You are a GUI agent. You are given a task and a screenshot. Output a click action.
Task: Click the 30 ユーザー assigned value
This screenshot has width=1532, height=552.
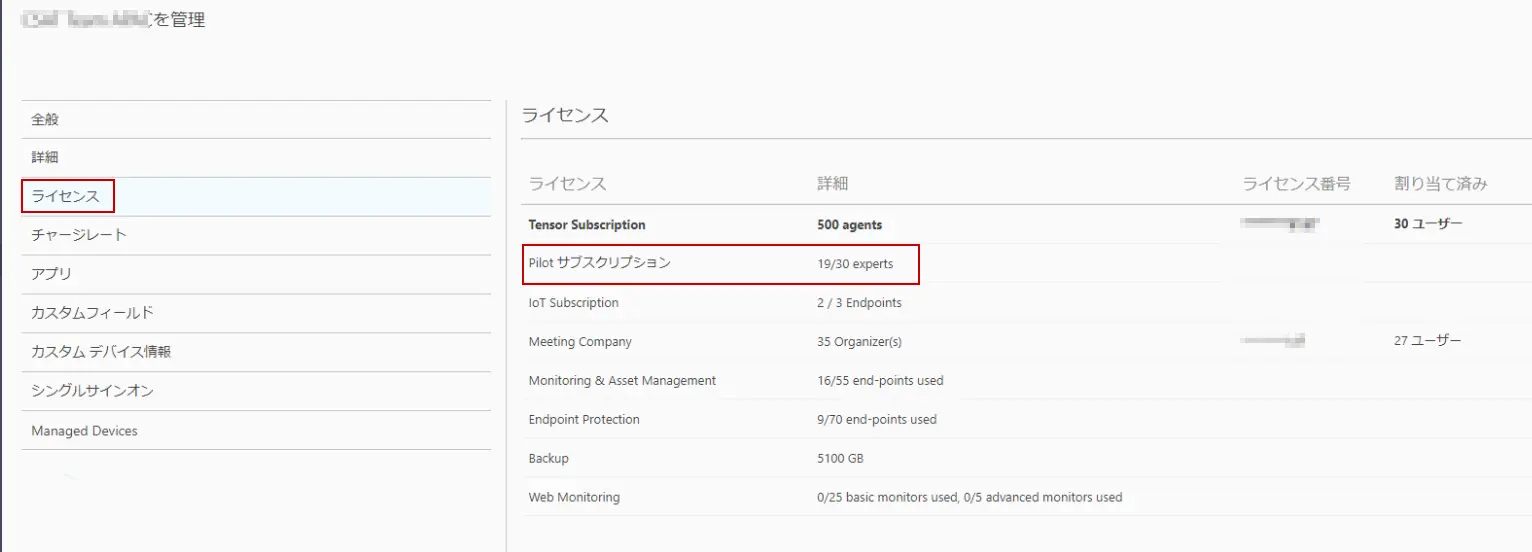[1428, 224]
